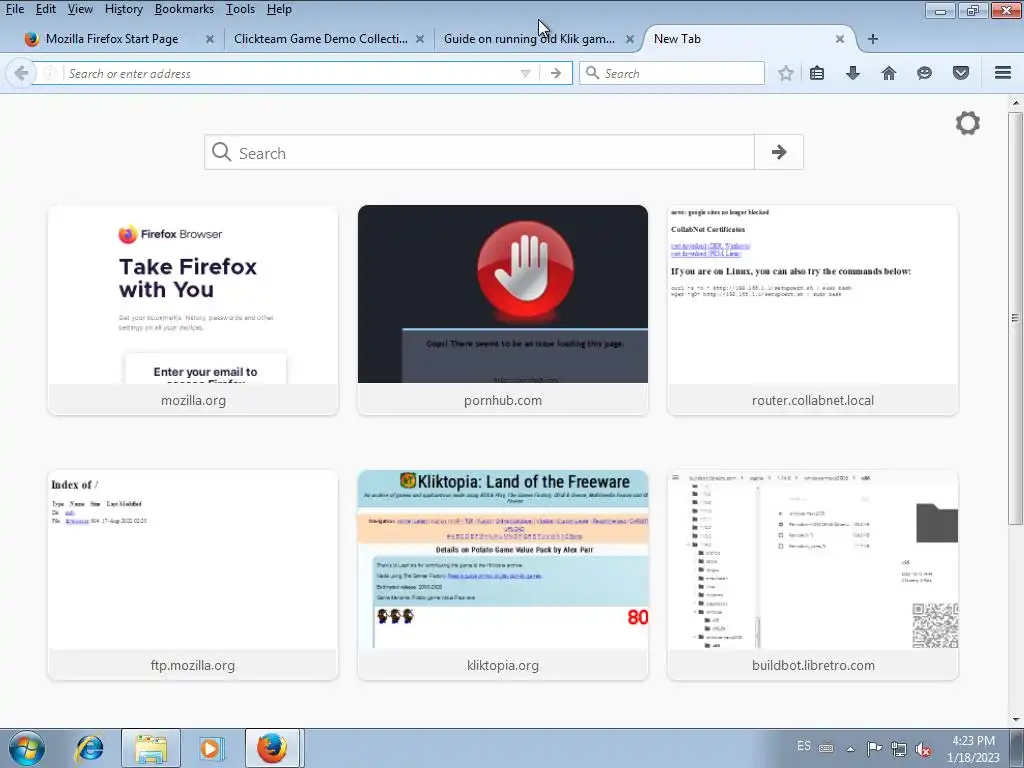This screenshot has width=1024, height=768.
Task: Open Windows Media Player from taskbar
Action: tap(210, 748)
